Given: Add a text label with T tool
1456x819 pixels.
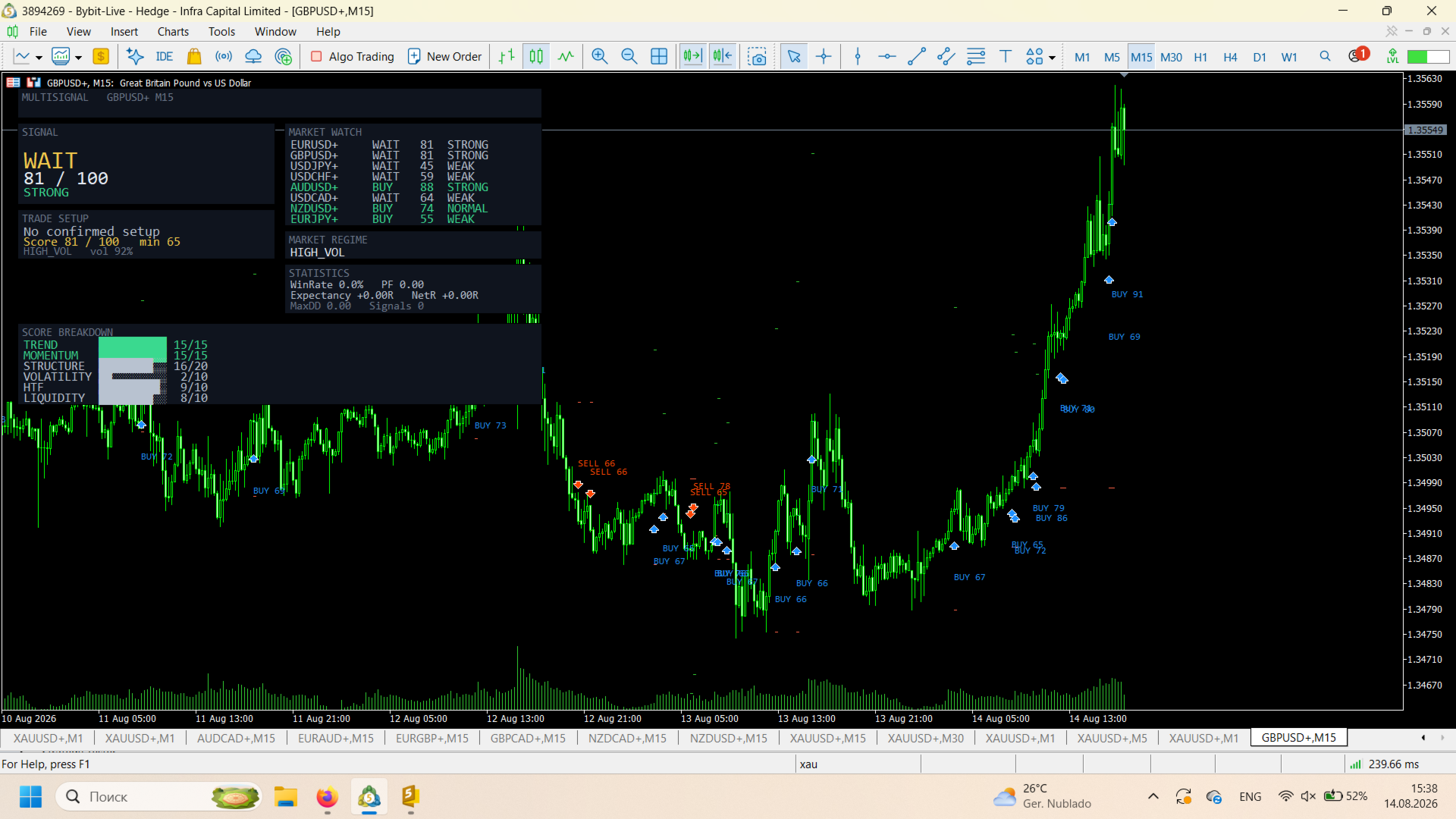Looking at the screenshot, I should [1006, 56].
